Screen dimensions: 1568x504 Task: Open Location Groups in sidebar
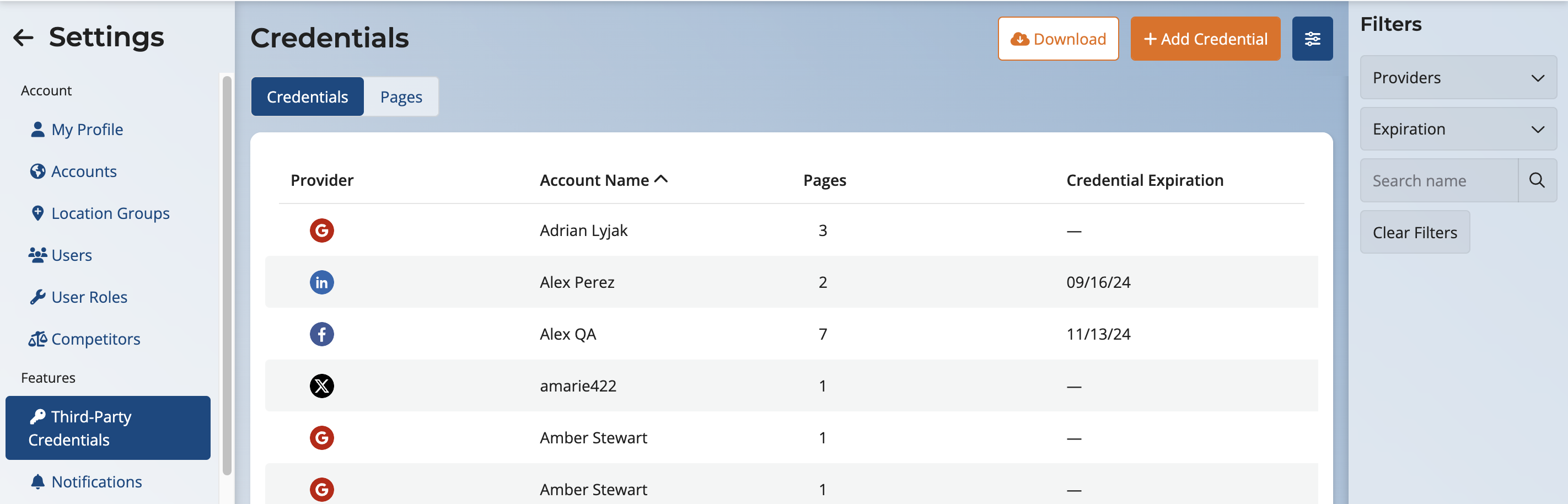(x=110, y=213)
